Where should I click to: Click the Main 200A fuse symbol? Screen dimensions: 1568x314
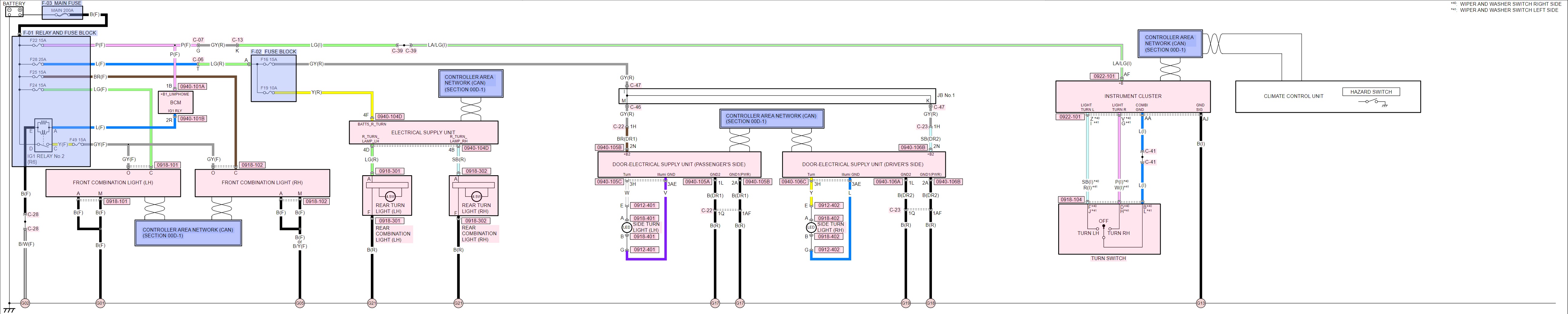coord(62,14)
